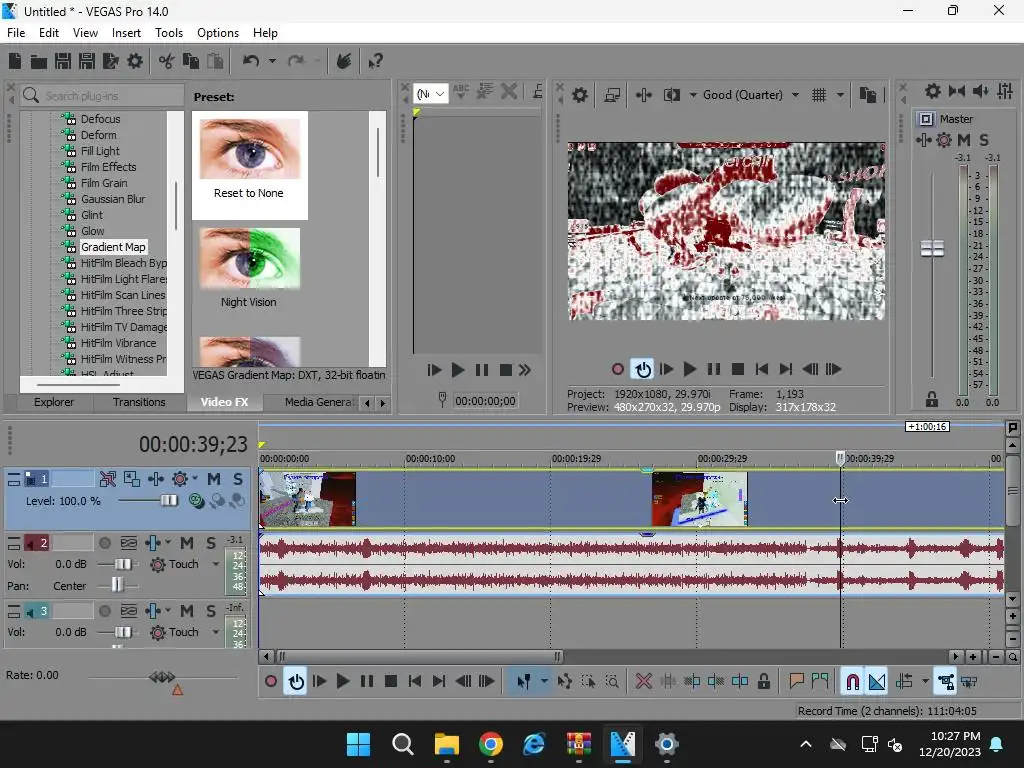This screenshot has height=768, width=1024.
Task: Play the trimmer window
Action: [x=458, y=370]
